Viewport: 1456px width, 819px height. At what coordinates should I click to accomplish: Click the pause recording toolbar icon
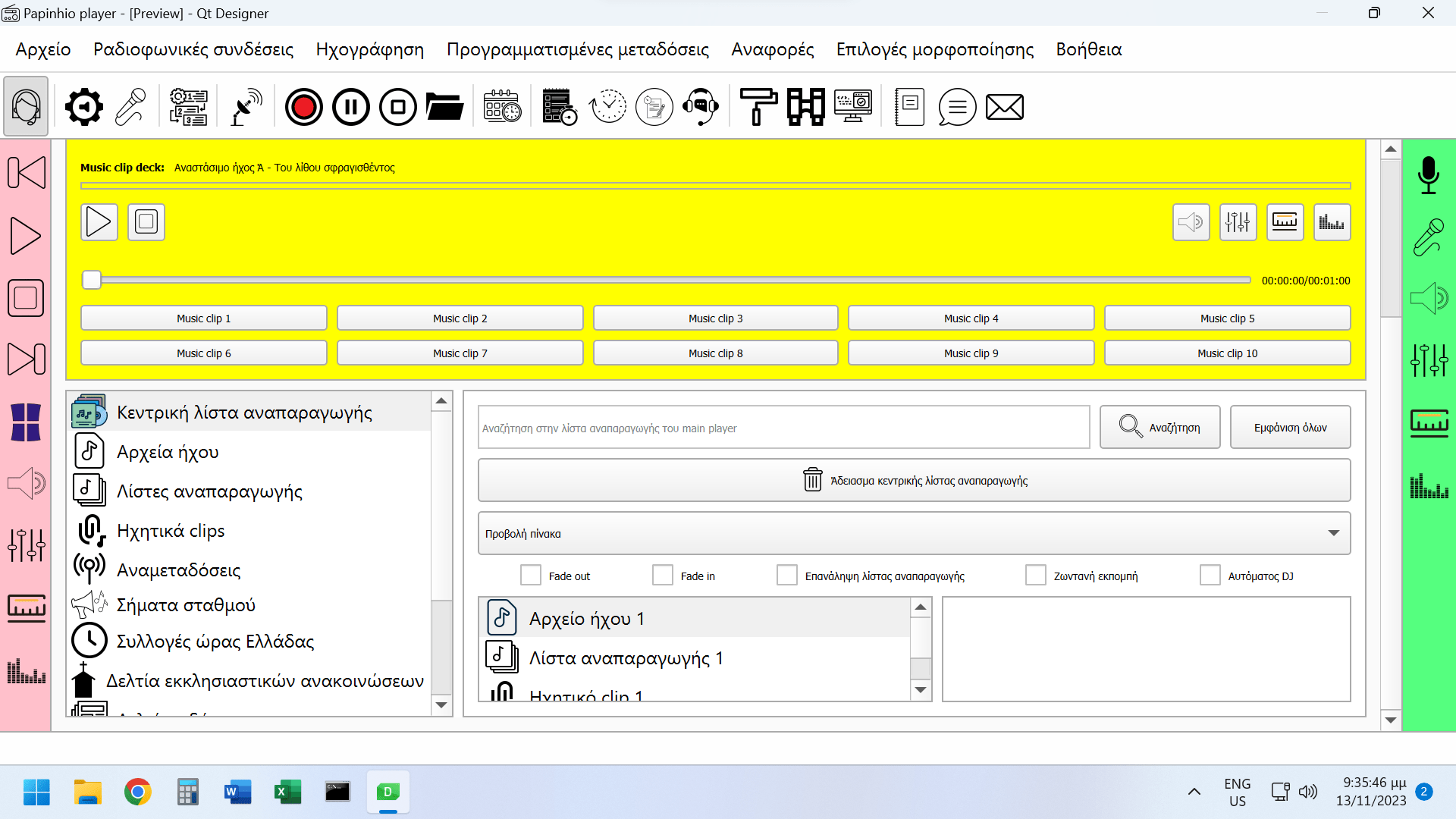tap(350, 107)
